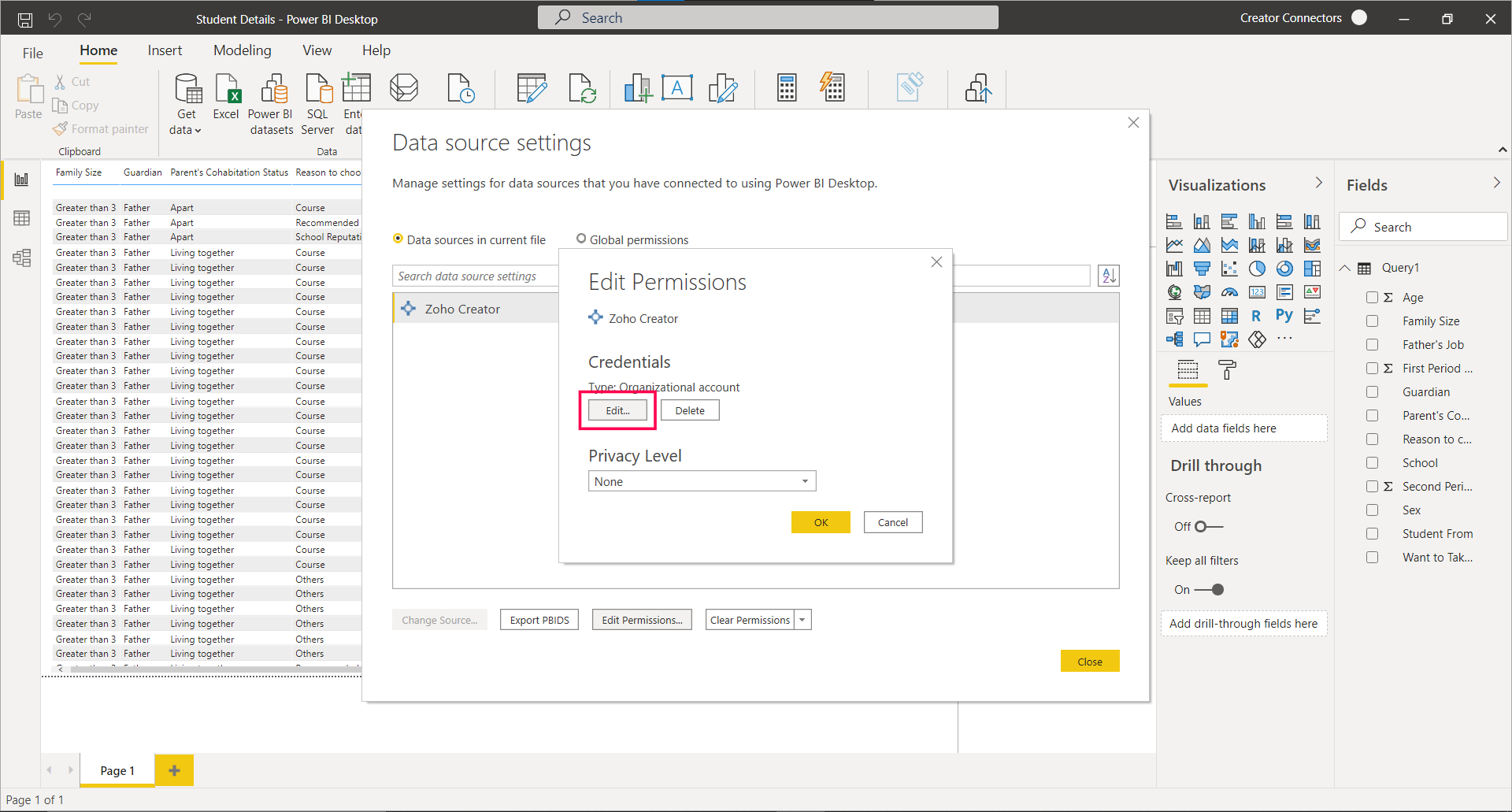Switch to the View ribbon tab
The image size is (1512, 812).
[x=317, y=50]
